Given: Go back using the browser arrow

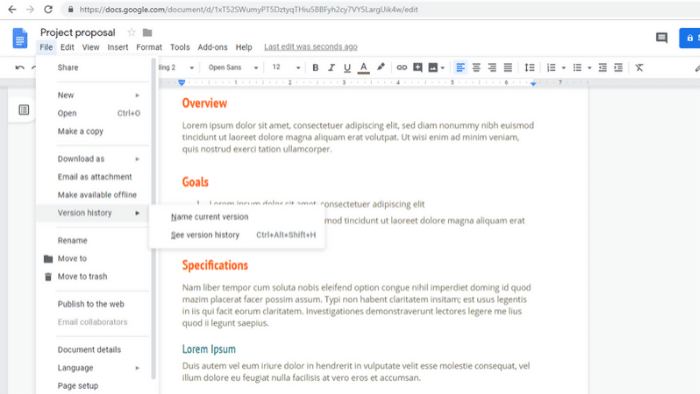Looking at the screenshot, I should 12,9.
